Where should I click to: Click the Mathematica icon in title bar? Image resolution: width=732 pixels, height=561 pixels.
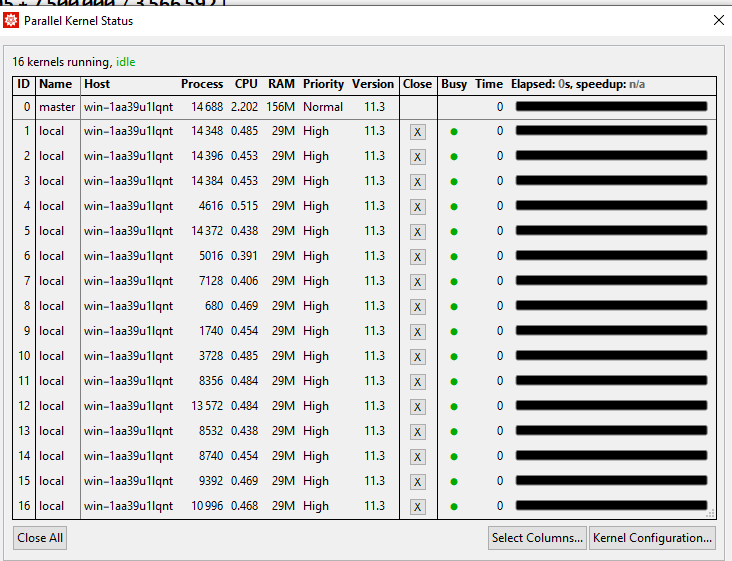pos(13,20)
